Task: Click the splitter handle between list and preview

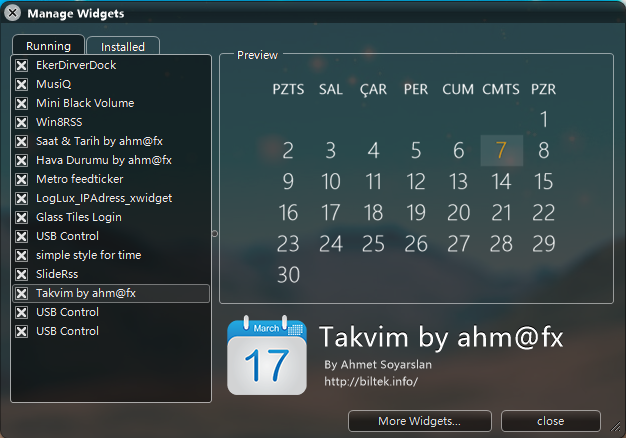Action: [215, 233]
